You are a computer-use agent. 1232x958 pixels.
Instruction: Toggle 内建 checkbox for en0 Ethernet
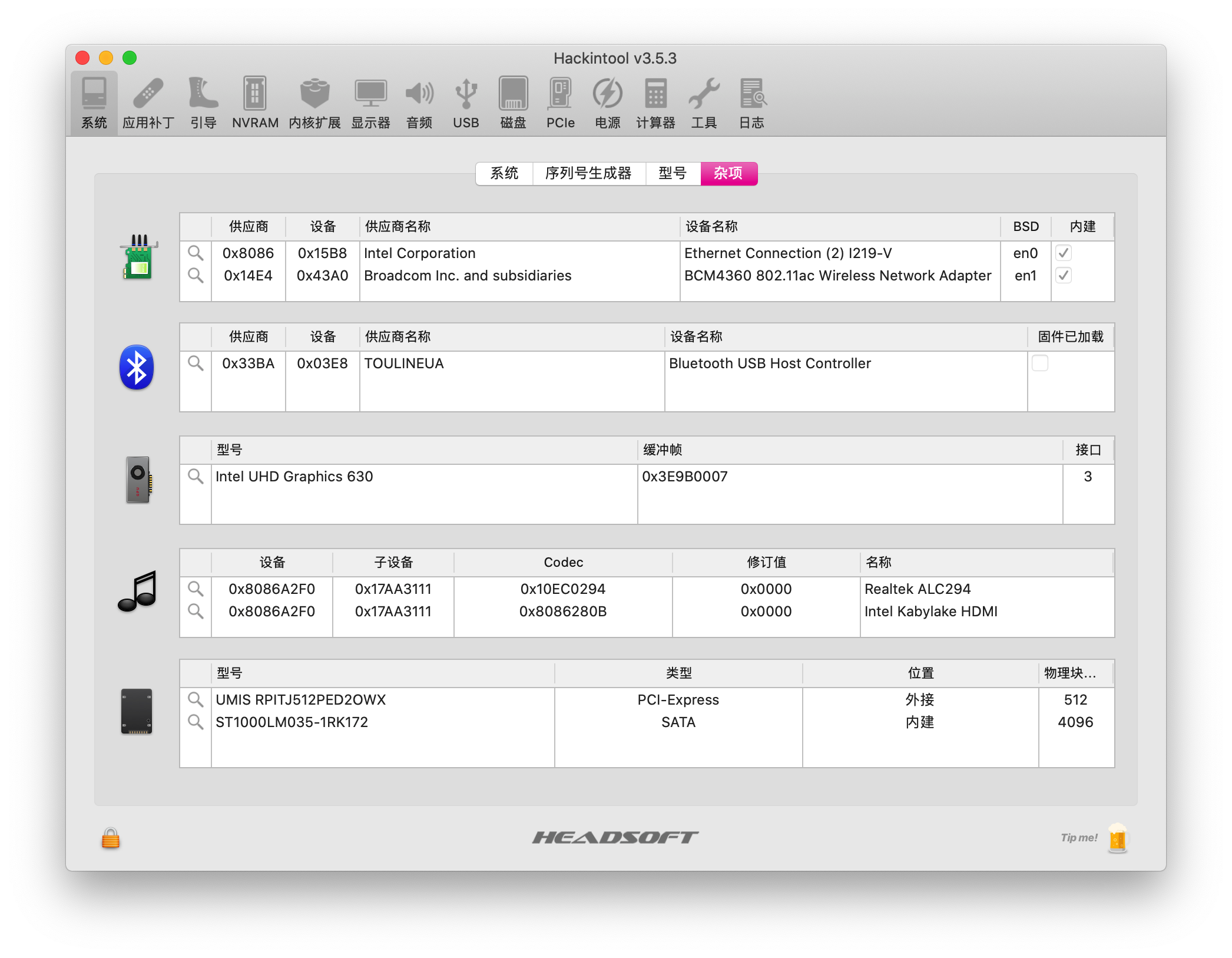point(1064,253)
